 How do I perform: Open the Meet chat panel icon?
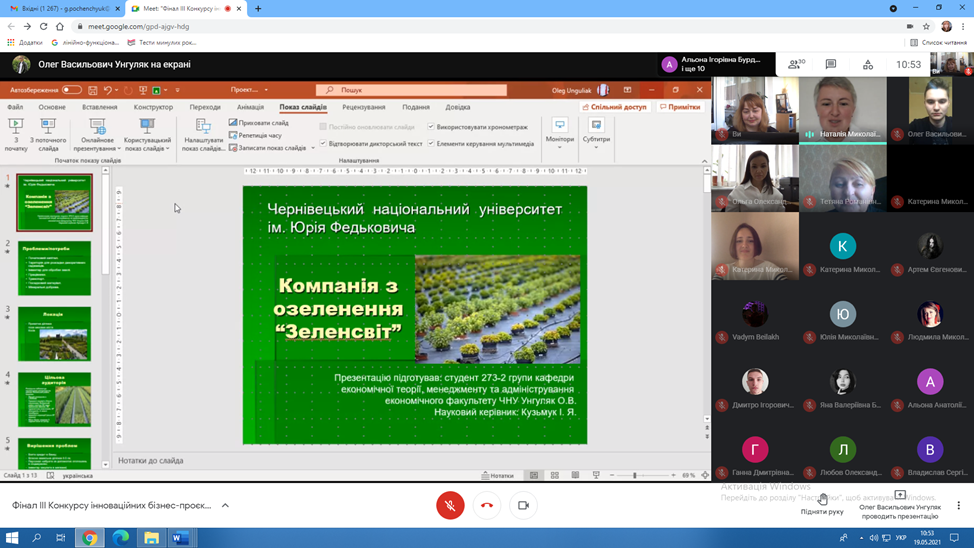[x=831, y=64]
